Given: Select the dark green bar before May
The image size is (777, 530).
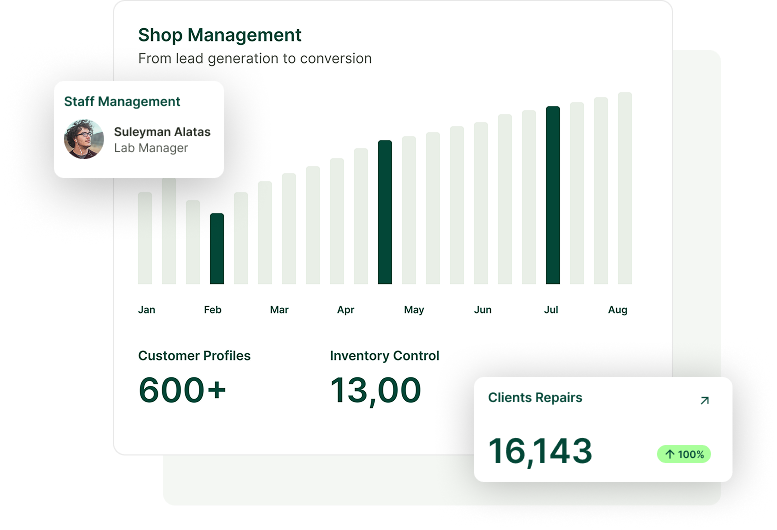Looking at the screenshot, I should coord(385,212).
